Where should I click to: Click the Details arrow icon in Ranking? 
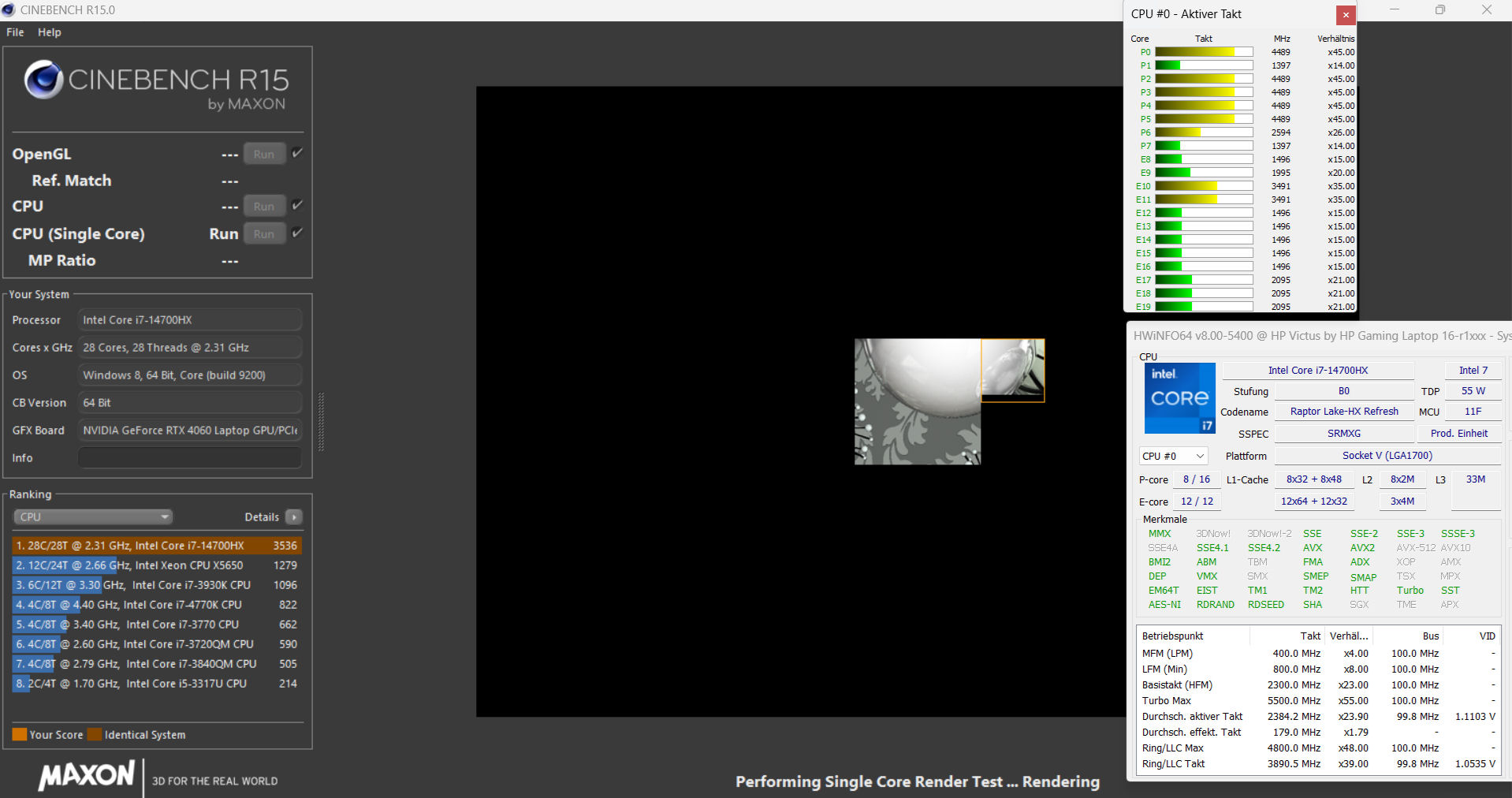294,517
